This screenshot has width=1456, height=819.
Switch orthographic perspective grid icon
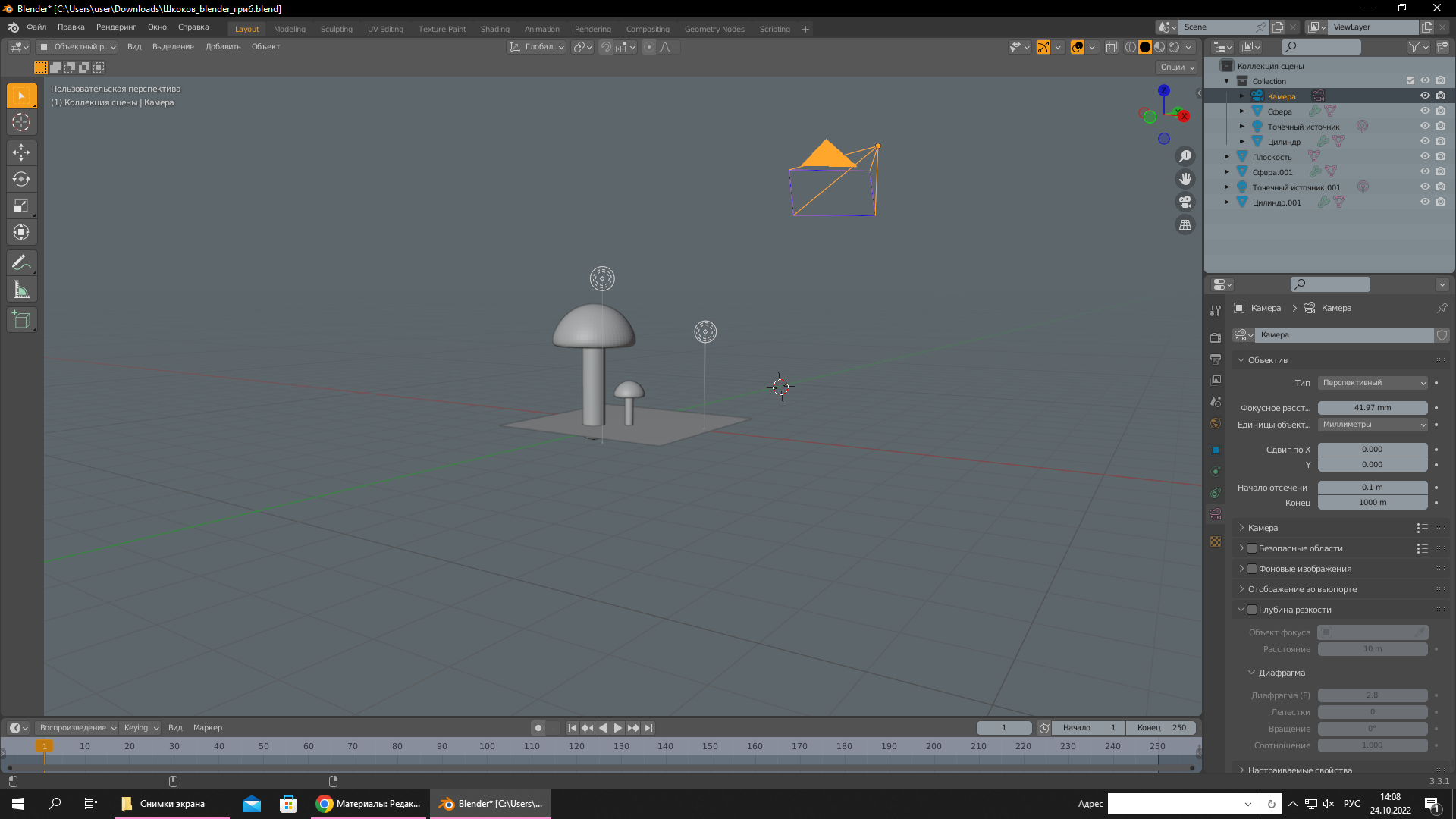click(1185, 224)
